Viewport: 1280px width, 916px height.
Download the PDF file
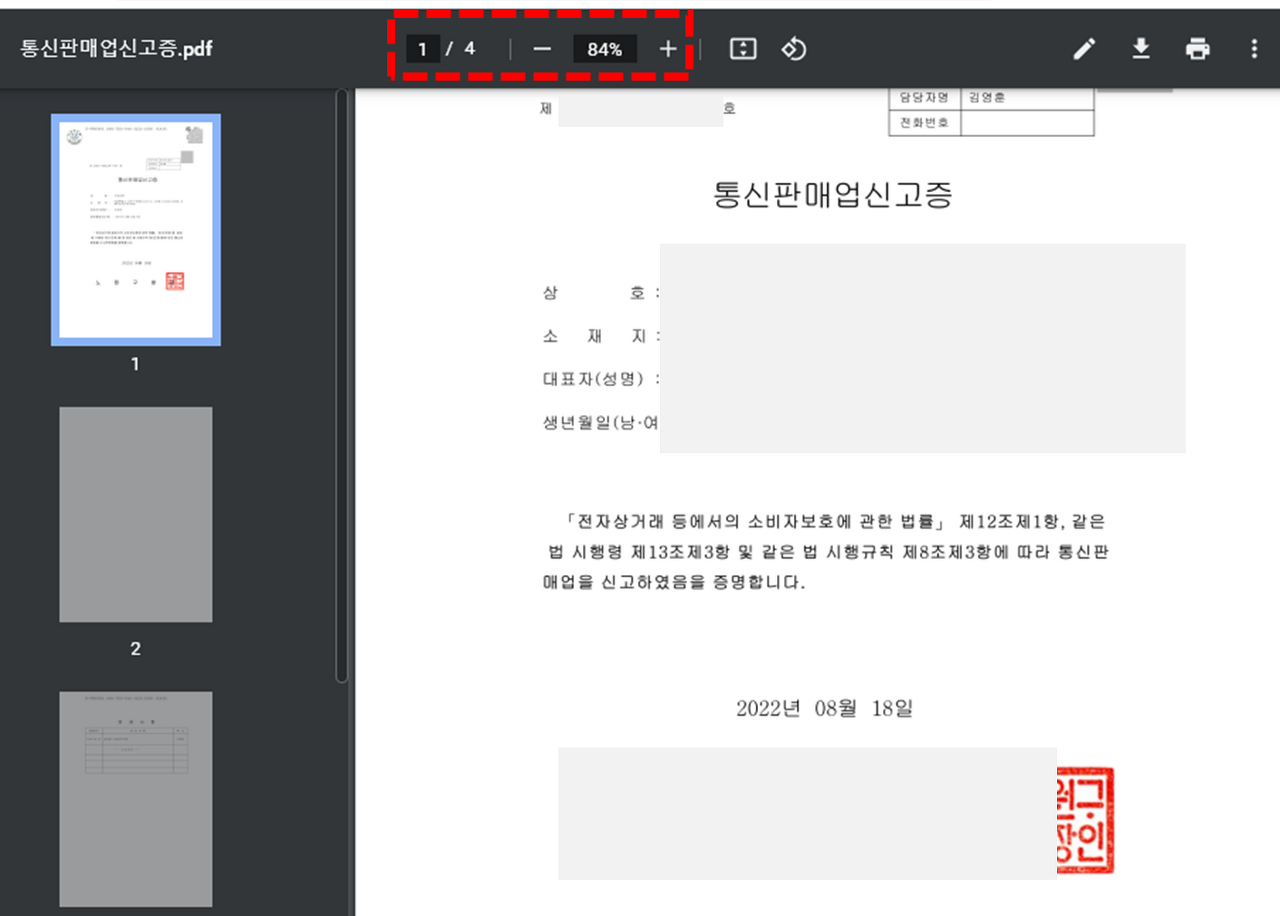[1141, 49]
